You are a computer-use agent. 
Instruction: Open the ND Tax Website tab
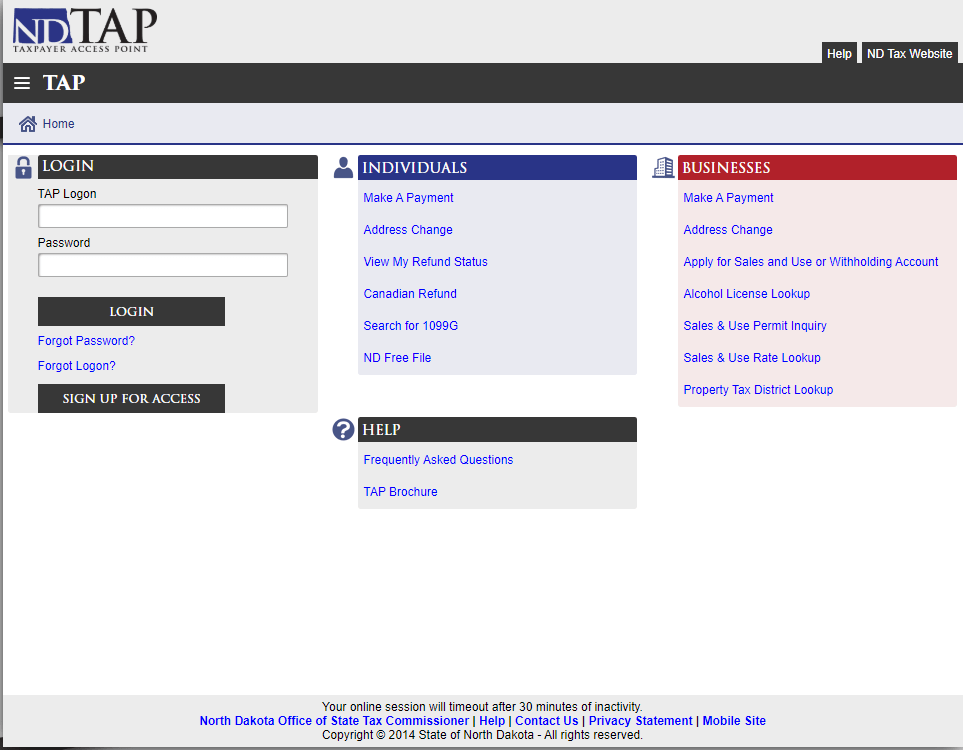(x=909, y=54)
